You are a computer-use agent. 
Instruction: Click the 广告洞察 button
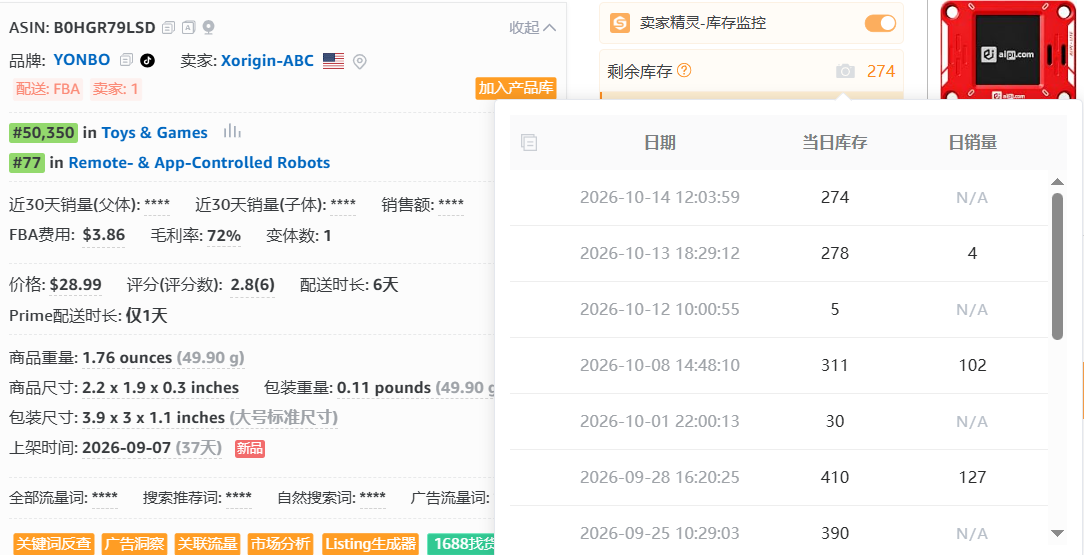[x=134, y=544]
